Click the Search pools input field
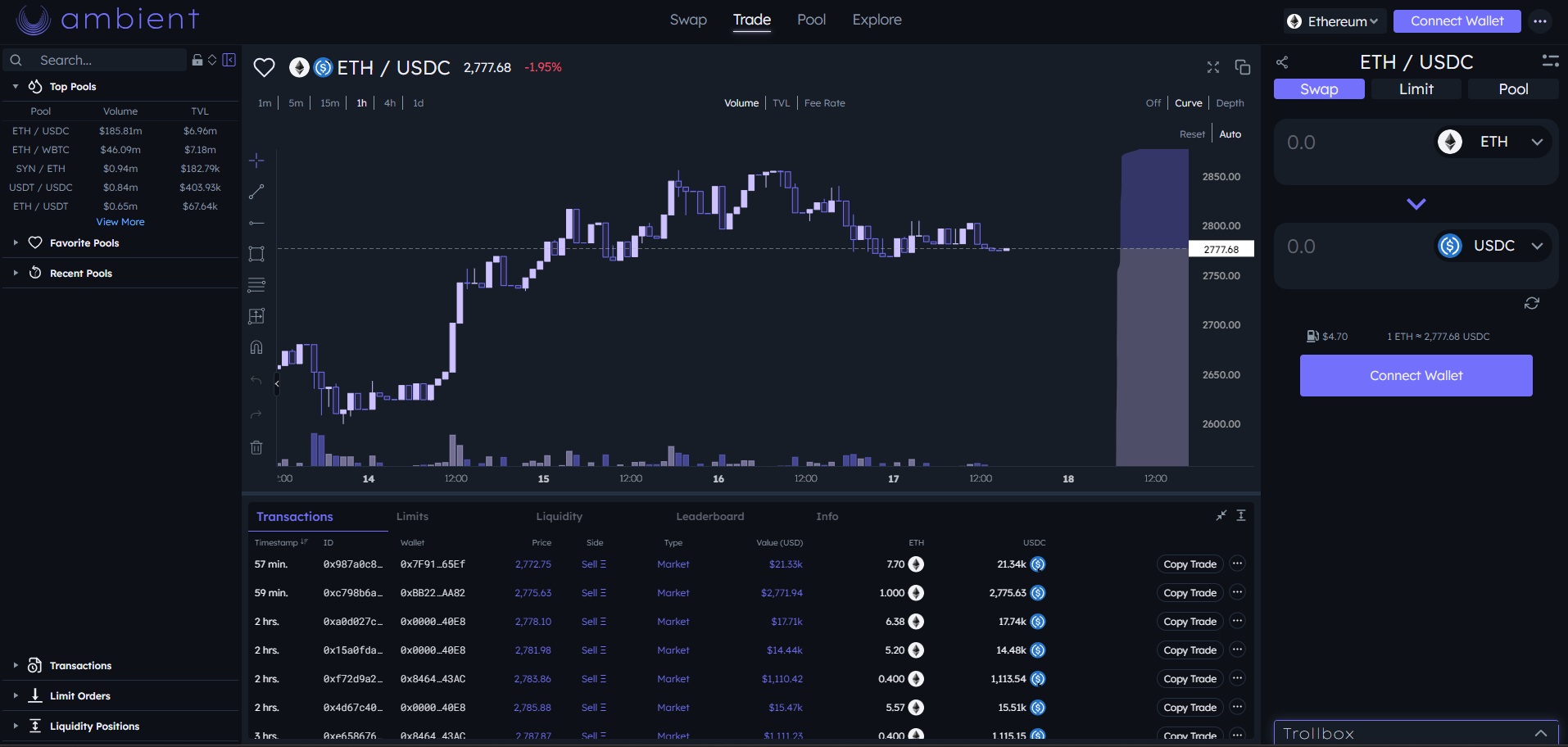Image resolution: width=1568 pixels, height=747 pixels. [x=110, y=60]
